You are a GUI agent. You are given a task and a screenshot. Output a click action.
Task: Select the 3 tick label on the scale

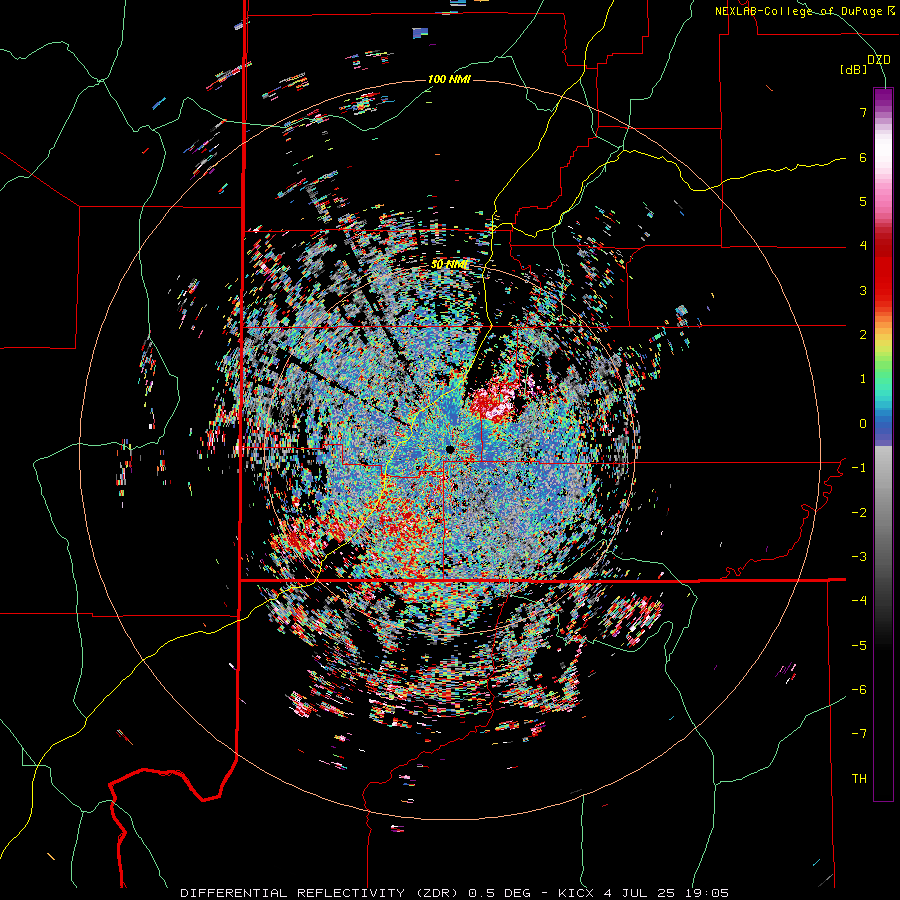click(863, 290)
